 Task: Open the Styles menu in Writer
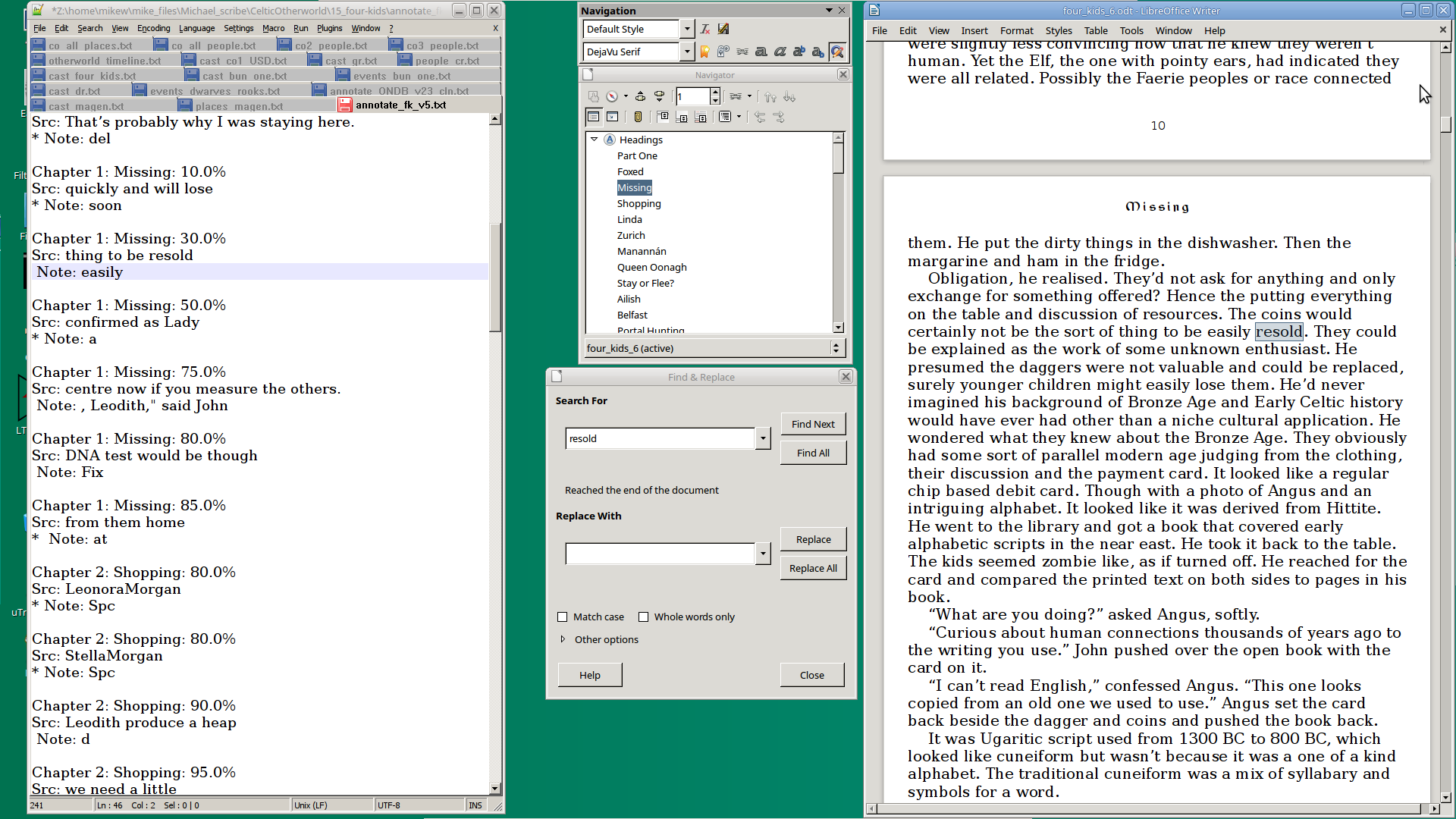[1058, 30]
